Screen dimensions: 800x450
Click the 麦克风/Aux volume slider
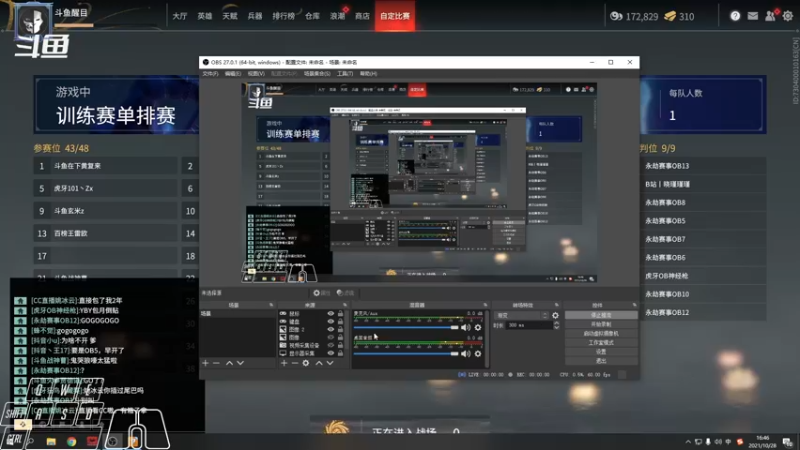(406, 327)
